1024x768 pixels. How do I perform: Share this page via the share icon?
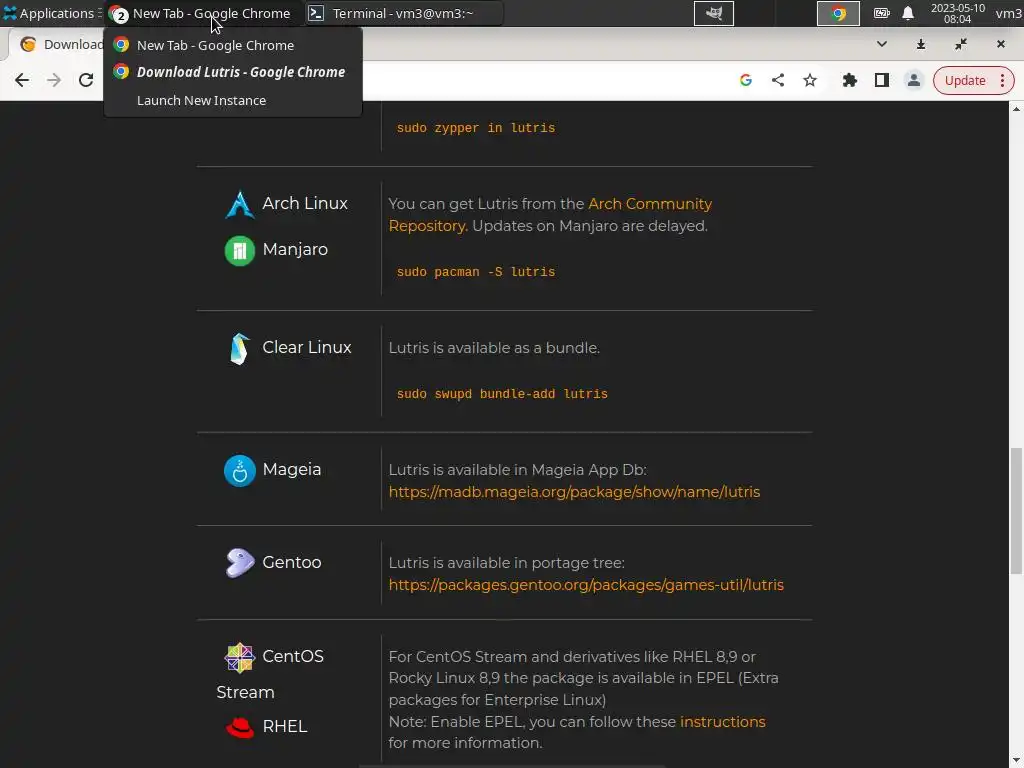click(778, 80)
